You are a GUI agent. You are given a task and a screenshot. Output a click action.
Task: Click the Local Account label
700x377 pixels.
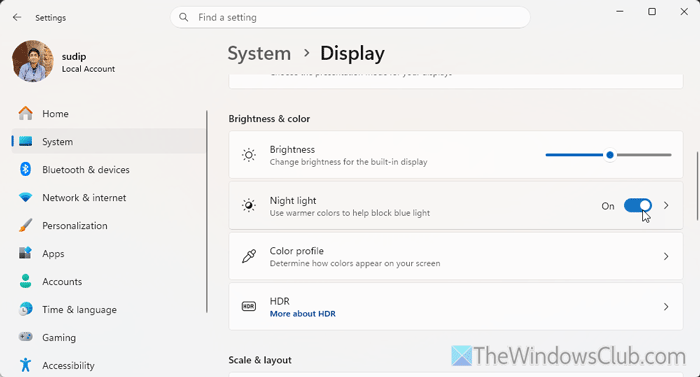coord(88,69)
